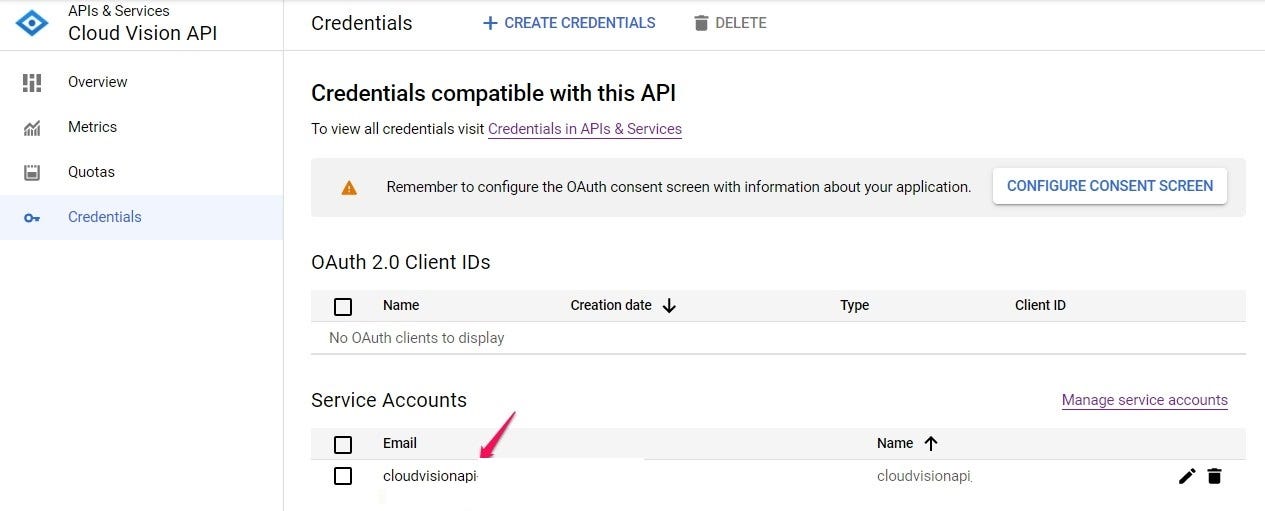Image resolution: width=1265 pixels, height=511 pixels.
Task: Go to Metrics in sidebar
Action: (92, 127)
